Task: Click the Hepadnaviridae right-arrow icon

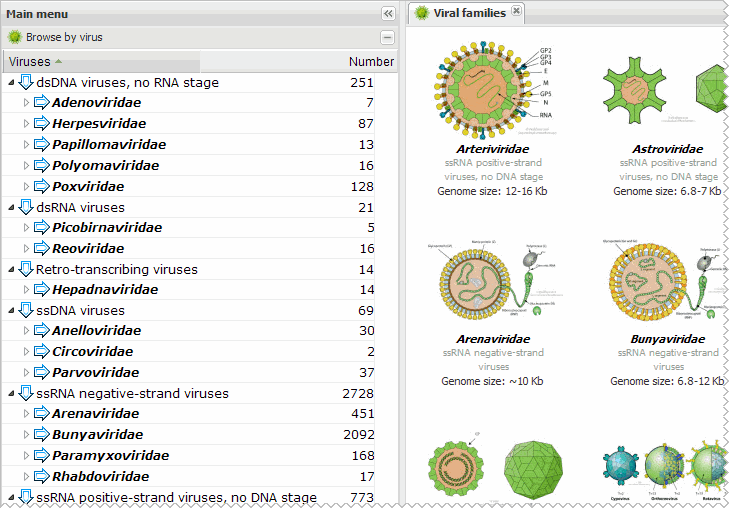Action: [x=41, y=289]
